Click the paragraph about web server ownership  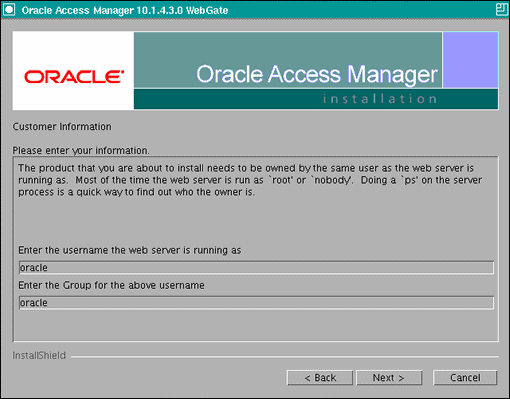250,180
